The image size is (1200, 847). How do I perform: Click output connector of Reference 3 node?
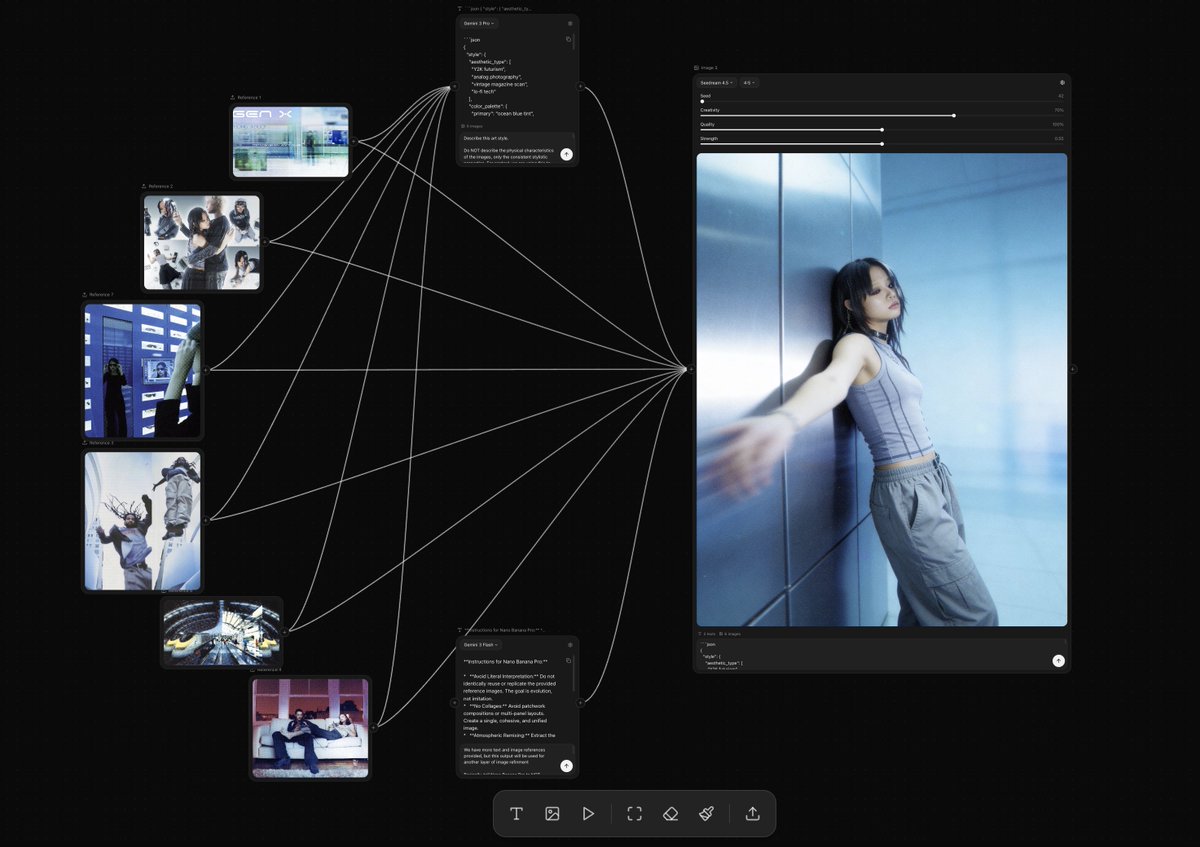click(x=206, y=520)
